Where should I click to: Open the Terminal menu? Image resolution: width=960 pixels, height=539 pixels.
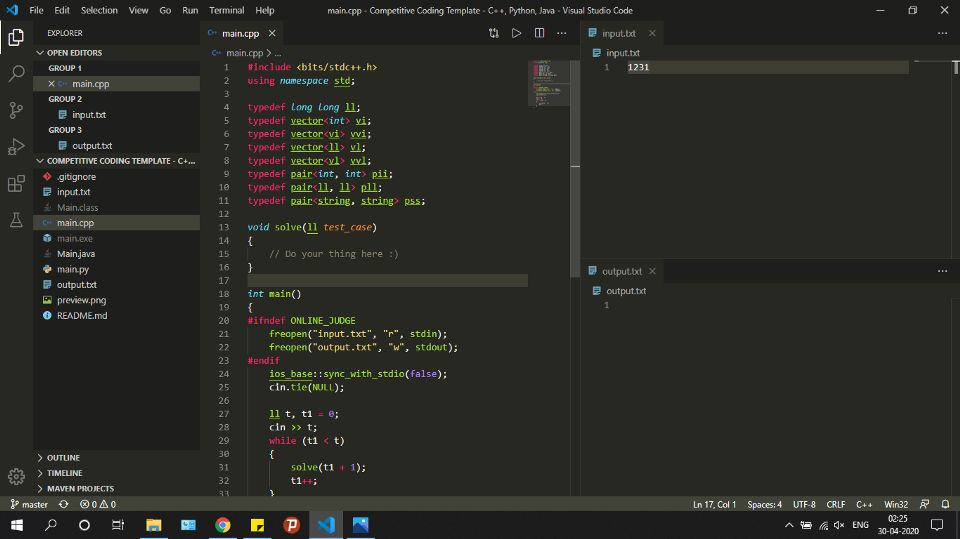[226, 10]
